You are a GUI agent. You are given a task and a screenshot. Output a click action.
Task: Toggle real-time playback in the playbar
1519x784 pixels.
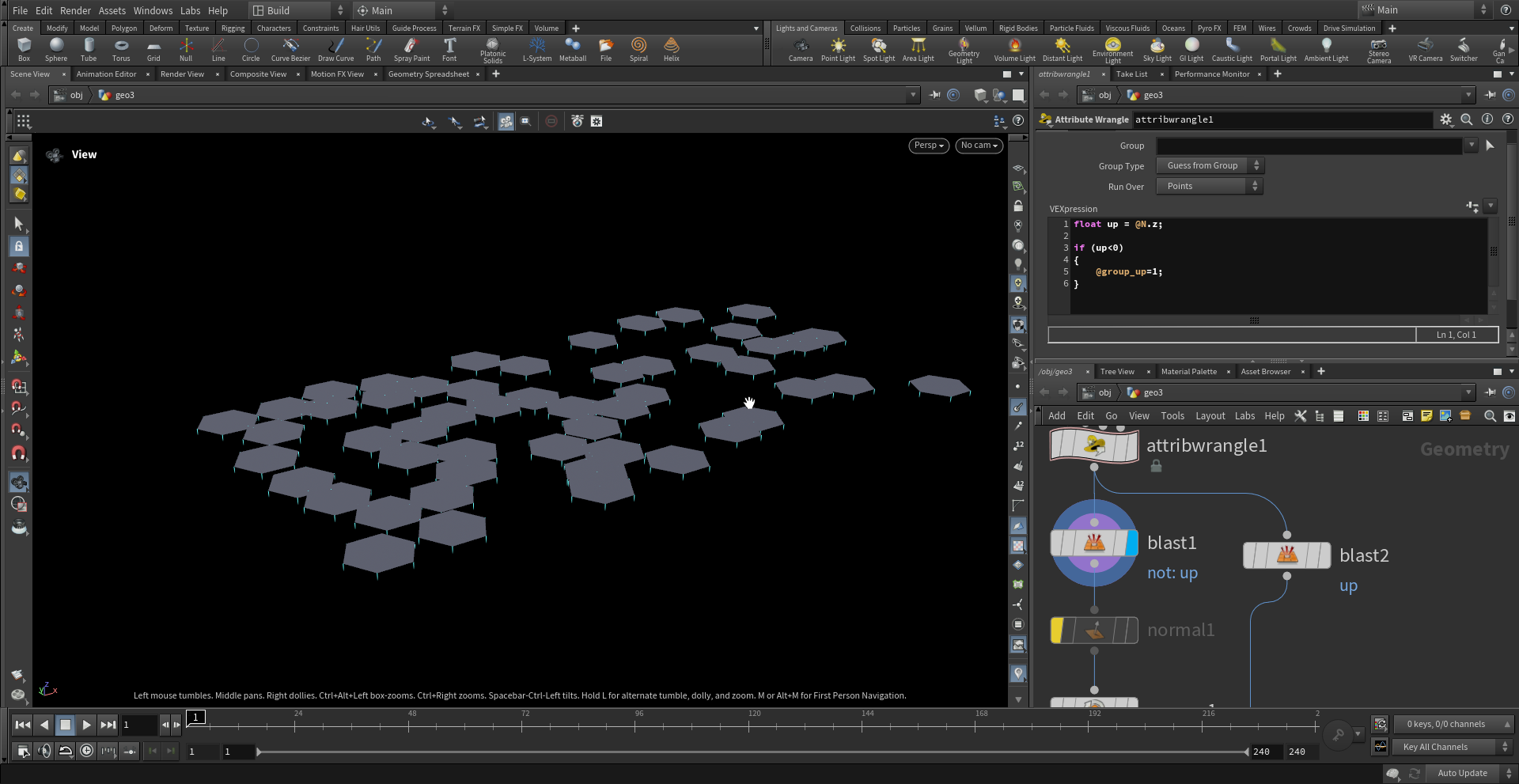pyautogui.click(x=87, y=751)
